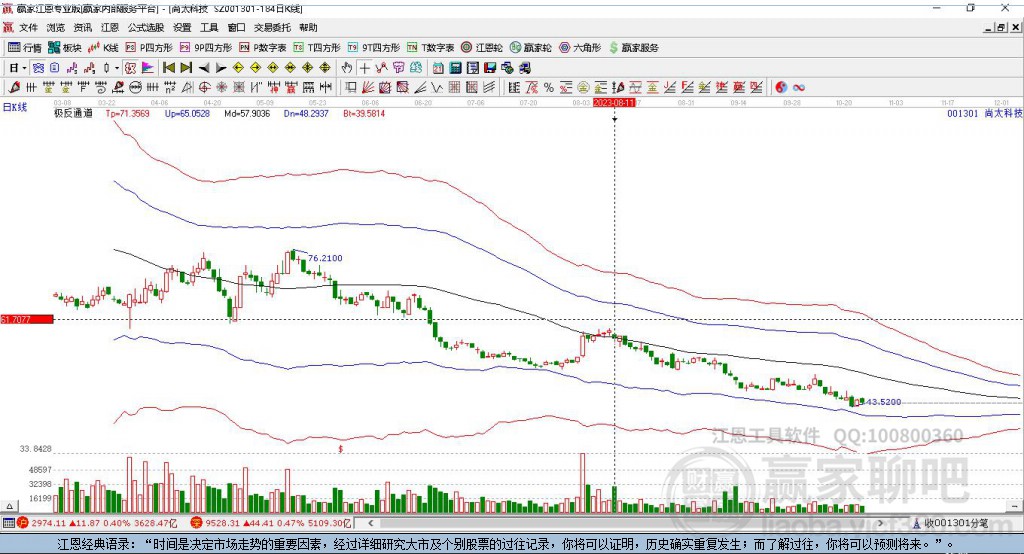Toggle the crosshair cursor tool
This screenshot has width=1024, height=554.
365,68
